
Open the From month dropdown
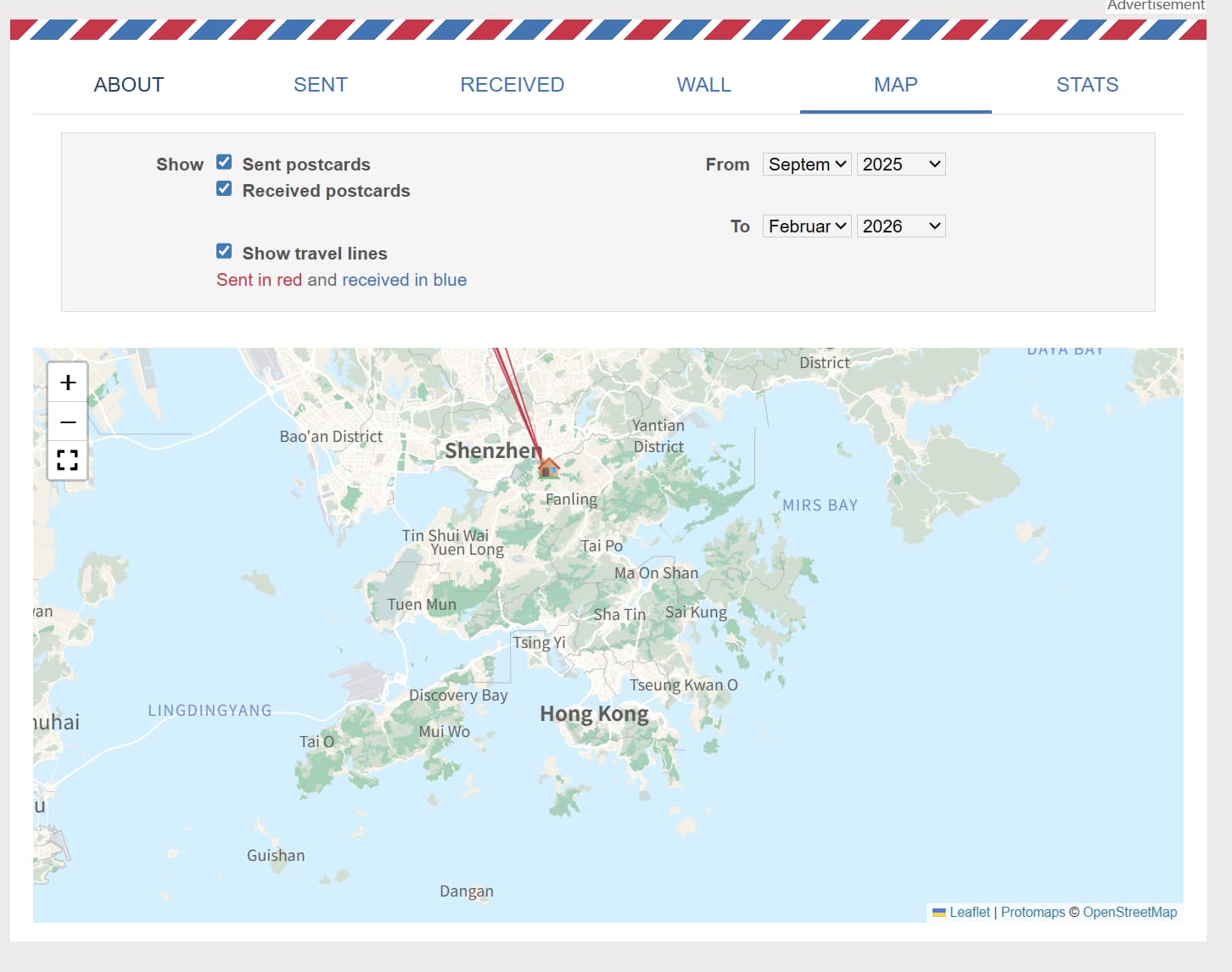[x=806, y=165]
